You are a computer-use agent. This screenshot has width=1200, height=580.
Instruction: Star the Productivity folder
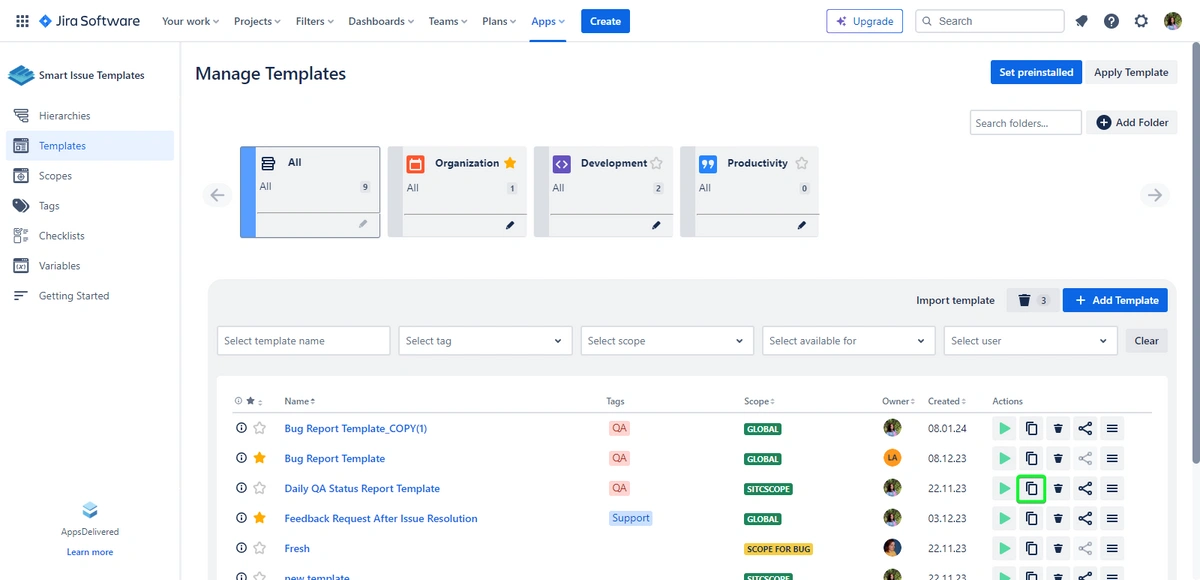(x=801, y=163)
